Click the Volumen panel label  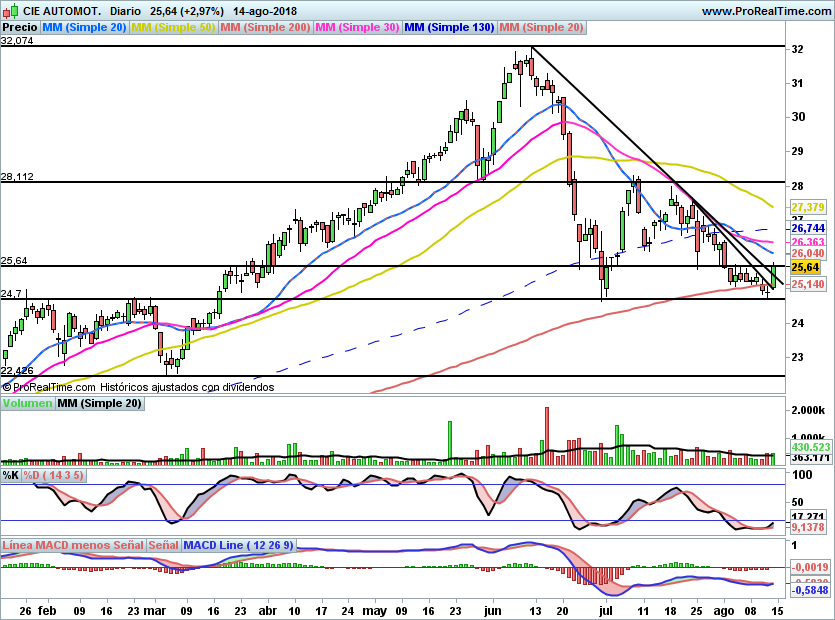pyautogui.click(x=28, y=403)
